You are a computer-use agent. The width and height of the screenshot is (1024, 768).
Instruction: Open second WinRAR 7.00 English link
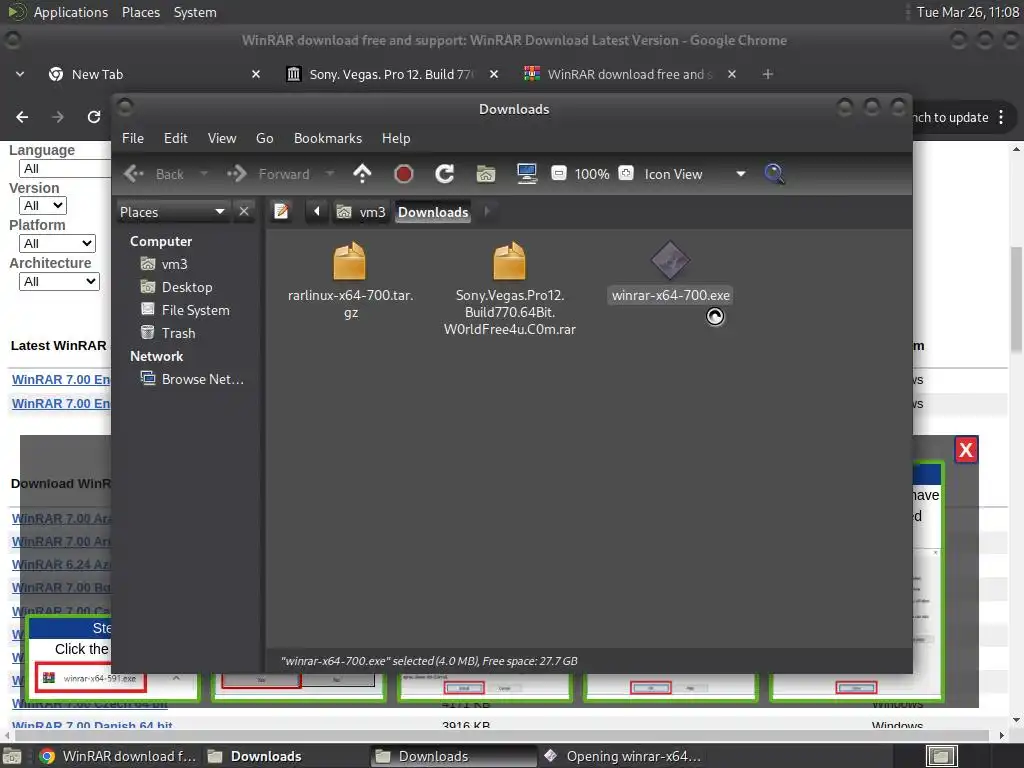tap(61, 404)
